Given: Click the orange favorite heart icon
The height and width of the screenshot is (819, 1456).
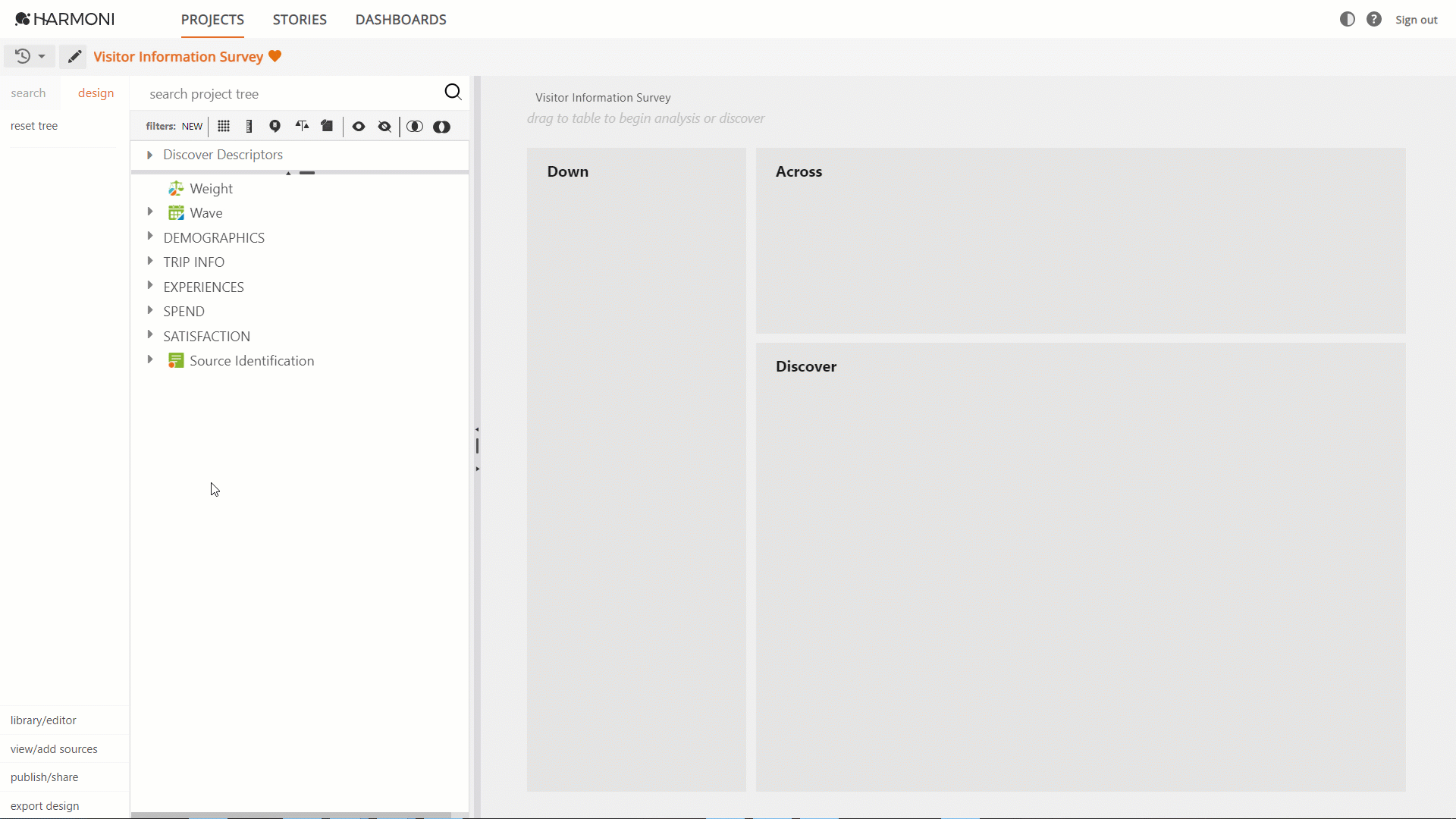Looking at the screenshot, I should pyautogui.click(x=275, y=56).
